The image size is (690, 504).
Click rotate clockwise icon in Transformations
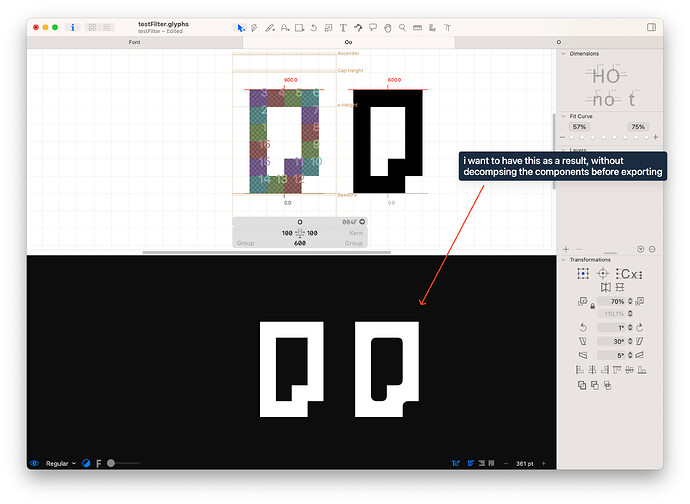[641, 326]
